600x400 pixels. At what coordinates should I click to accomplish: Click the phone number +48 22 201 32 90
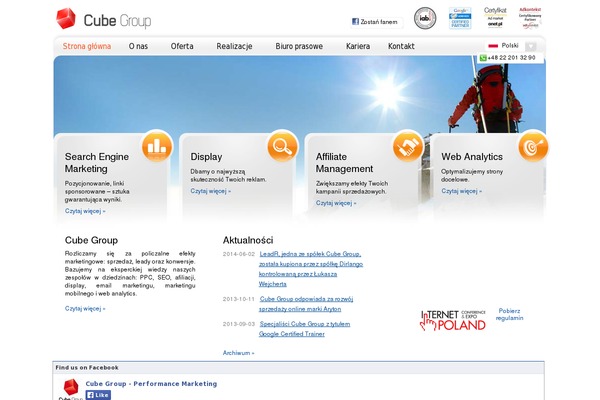pos(511,58)
